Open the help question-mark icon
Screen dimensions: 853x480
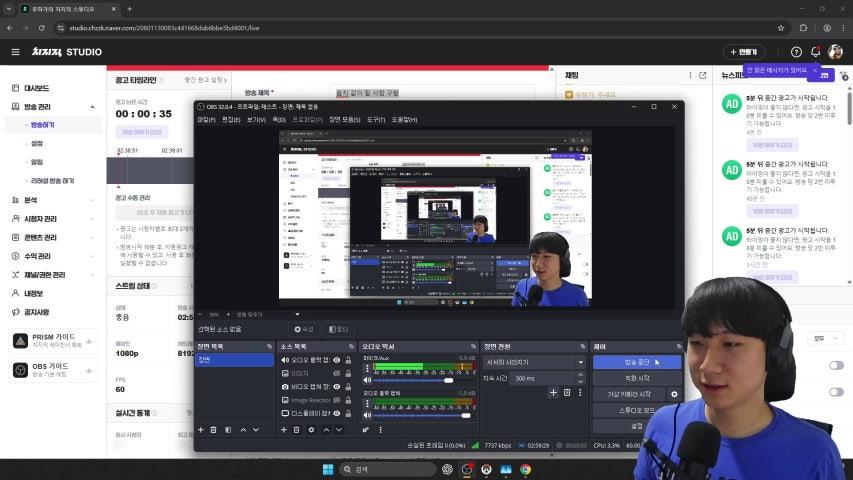(x=796, y=52)
